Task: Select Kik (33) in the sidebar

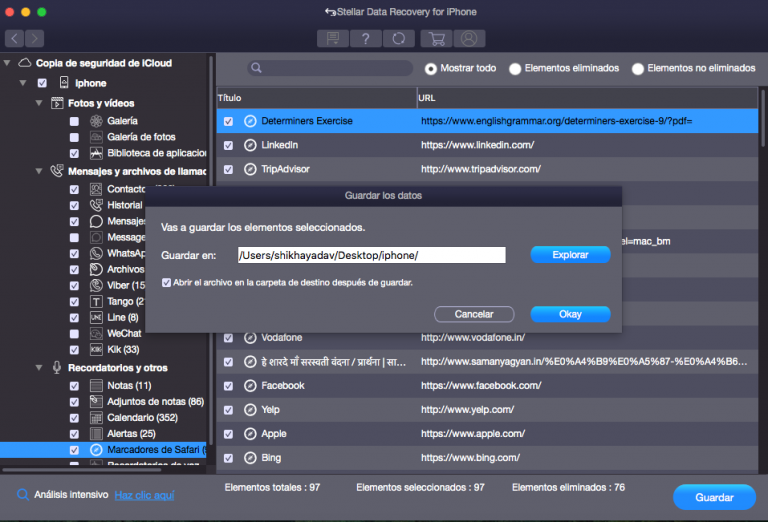Action: click(123, 350)
